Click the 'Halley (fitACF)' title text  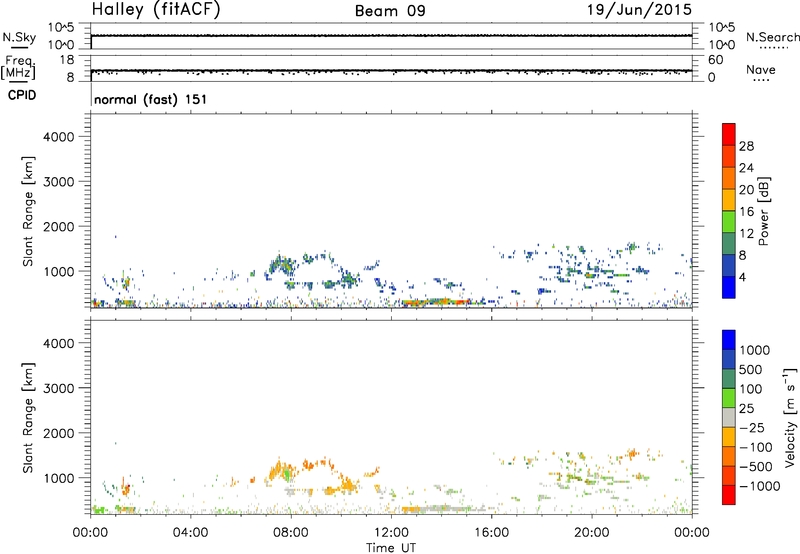[x=156, y=10]
